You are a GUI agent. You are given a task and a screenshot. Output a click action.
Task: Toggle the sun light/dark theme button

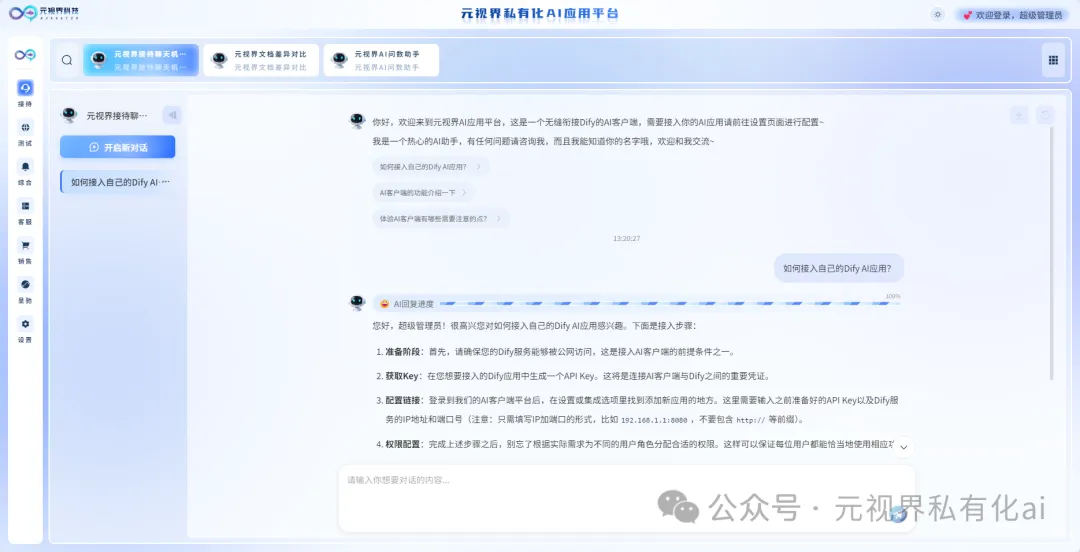point(937,14)
